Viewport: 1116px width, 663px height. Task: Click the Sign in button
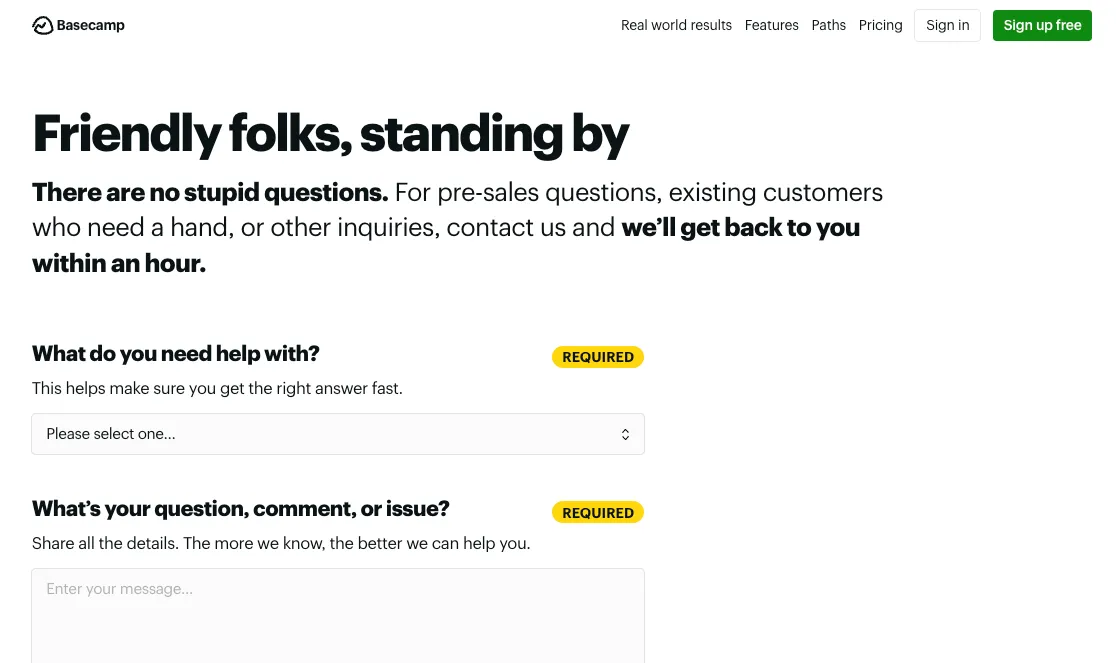(x=947, y=25)
